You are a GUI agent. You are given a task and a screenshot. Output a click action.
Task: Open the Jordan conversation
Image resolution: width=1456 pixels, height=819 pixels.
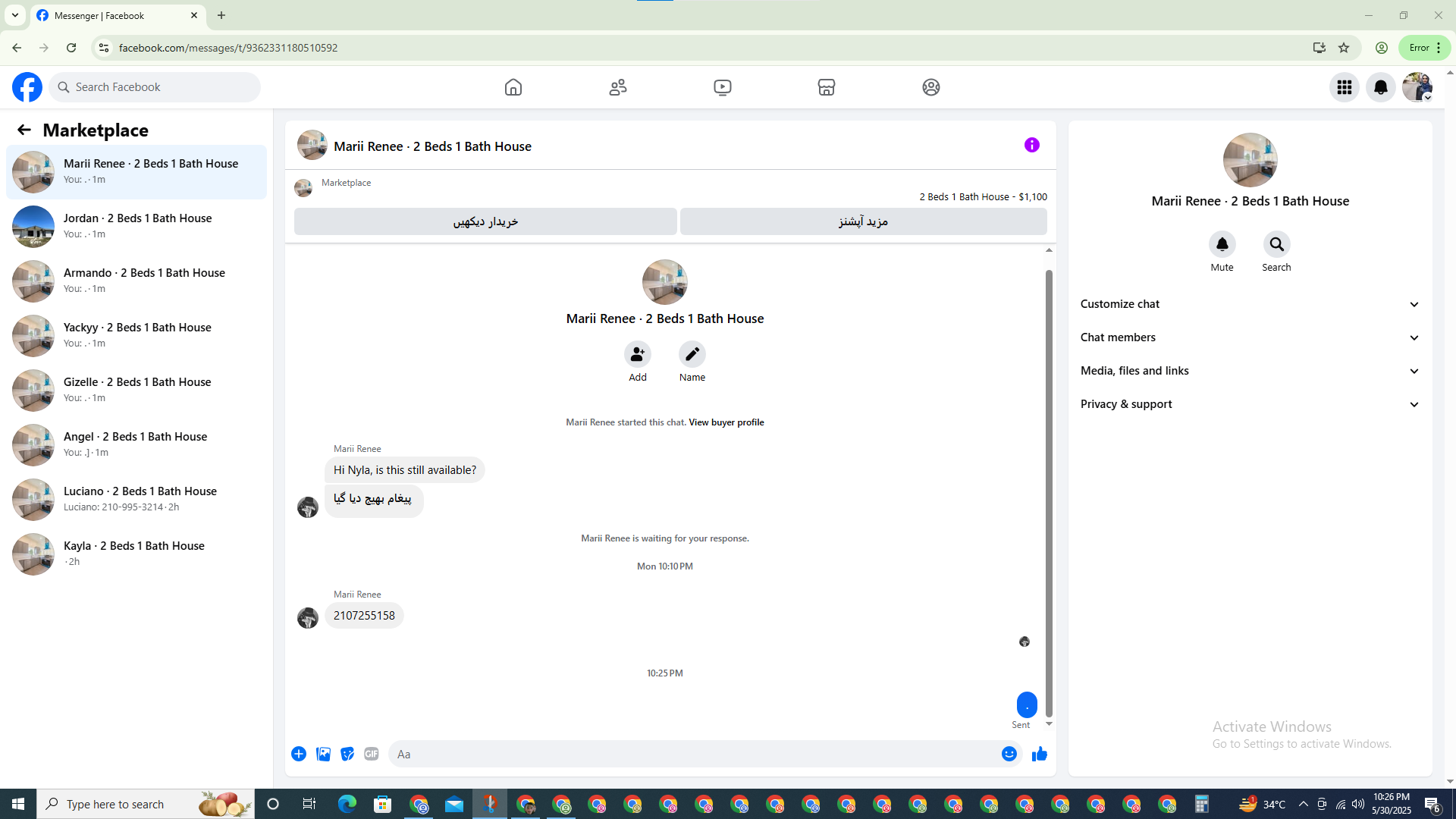point(136,227)
